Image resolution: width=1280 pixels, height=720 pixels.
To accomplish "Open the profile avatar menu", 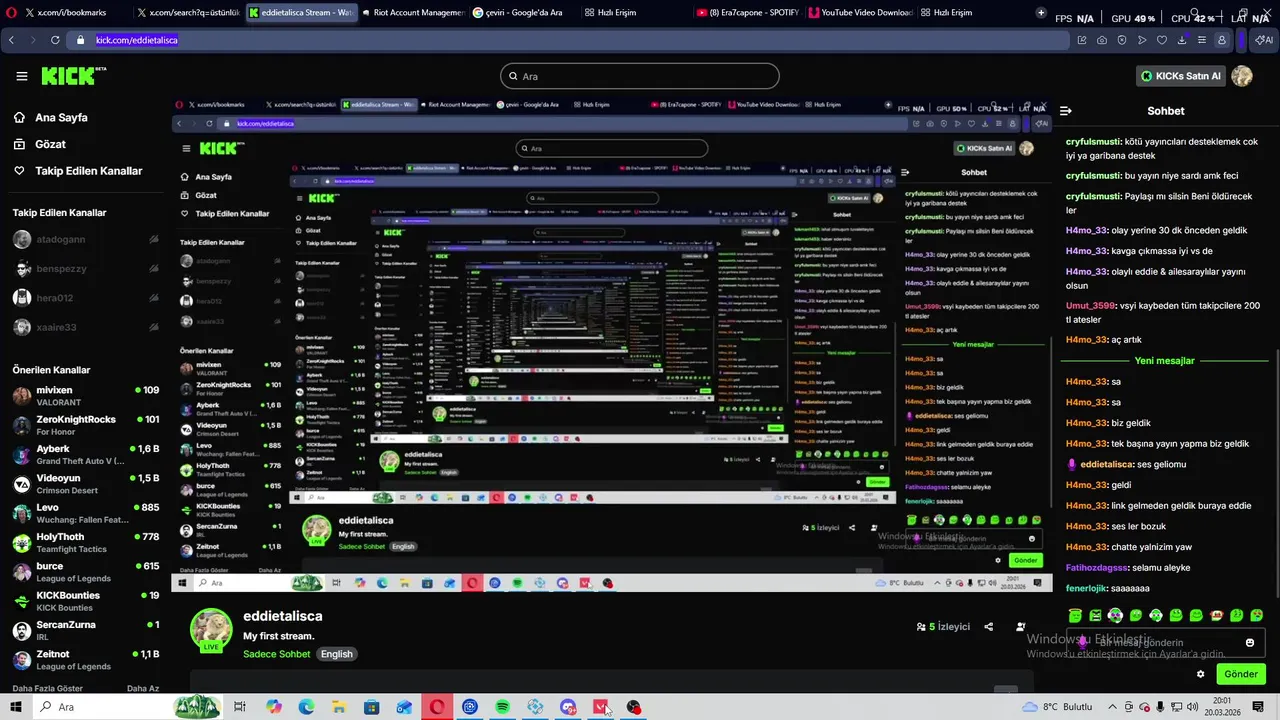I will click(1242, 76).
